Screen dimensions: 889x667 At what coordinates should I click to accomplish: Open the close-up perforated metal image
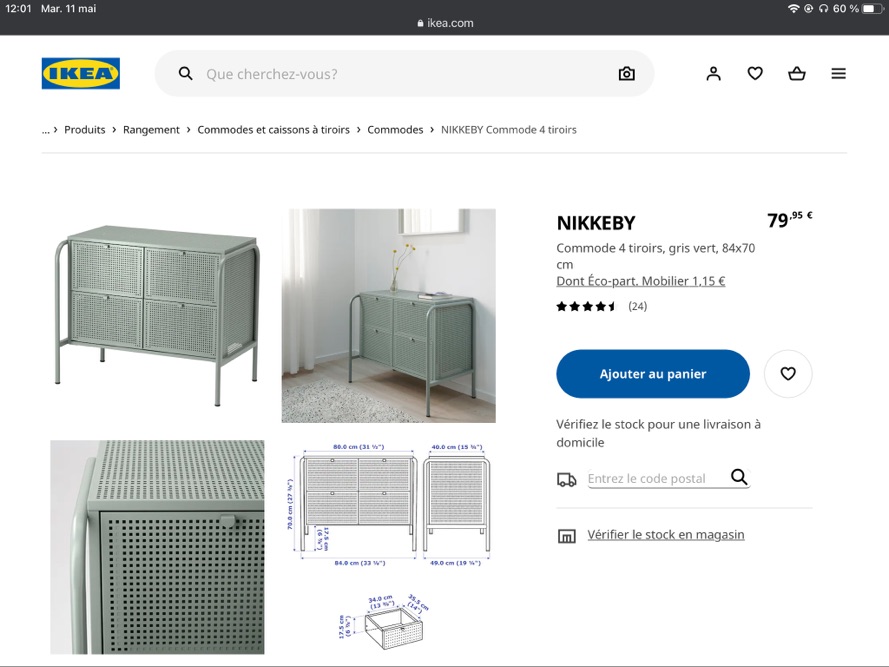(158, 547)
